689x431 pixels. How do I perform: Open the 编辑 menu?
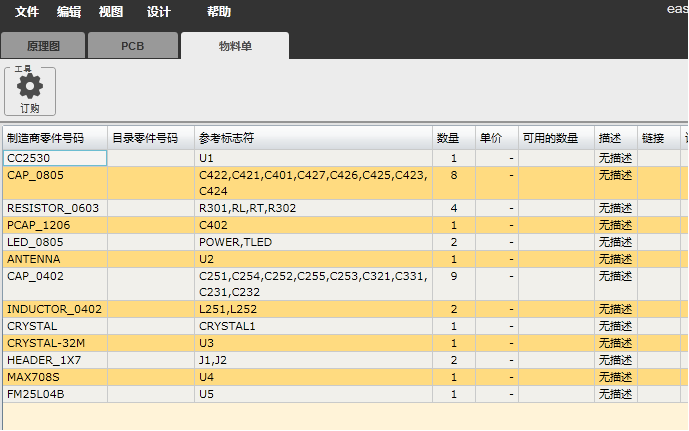pos(69,11)
